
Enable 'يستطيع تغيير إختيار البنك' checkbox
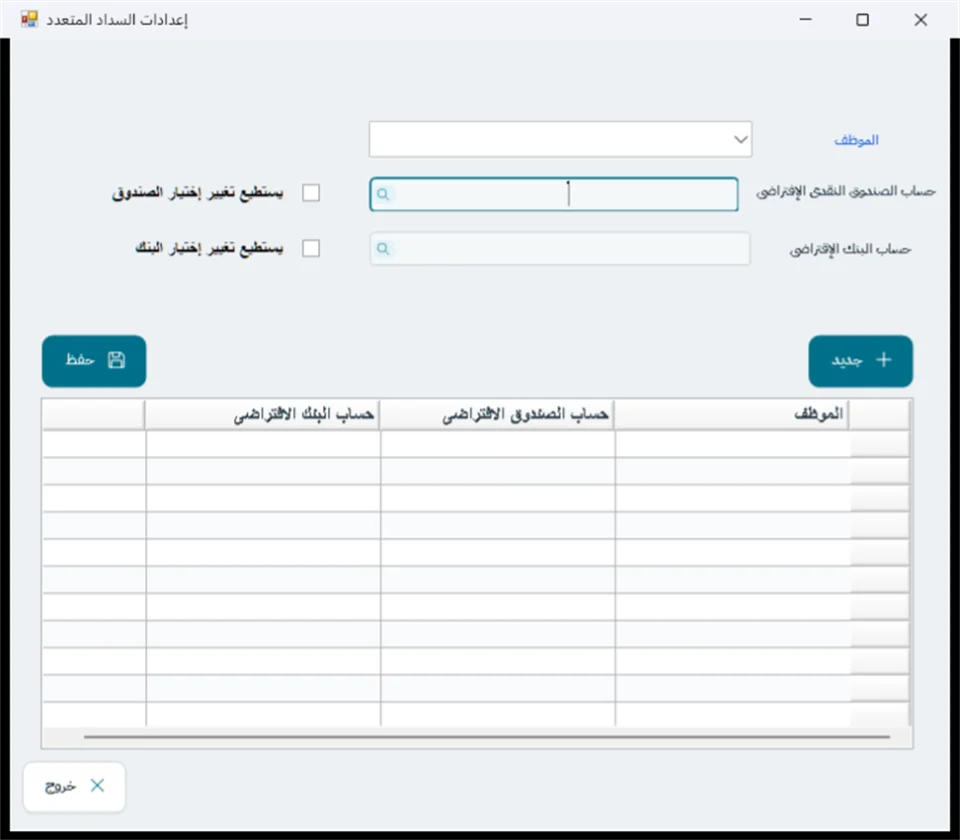tap(311, 248)
